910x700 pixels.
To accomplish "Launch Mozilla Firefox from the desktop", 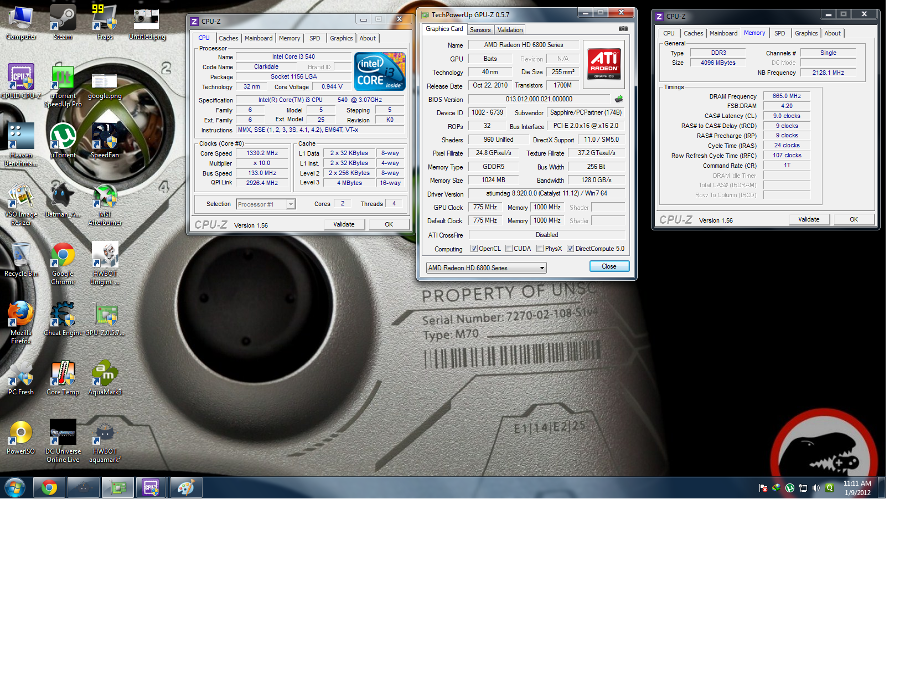I will click(21, 323).
